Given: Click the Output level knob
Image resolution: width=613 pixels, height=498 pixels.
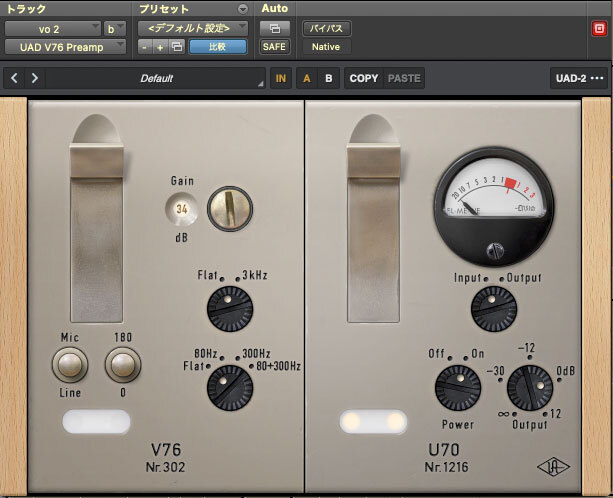Looking at the screenshot, I should 530,387.
